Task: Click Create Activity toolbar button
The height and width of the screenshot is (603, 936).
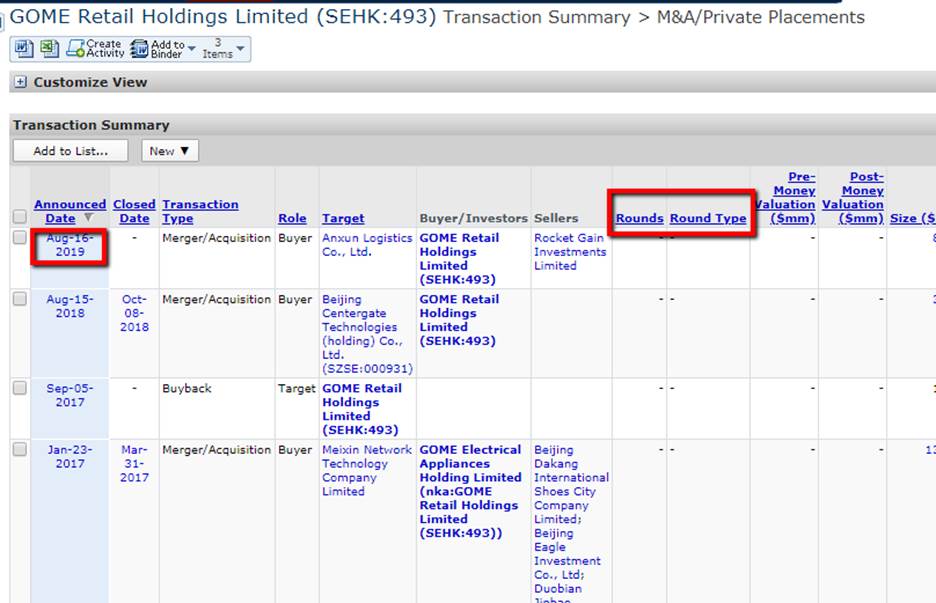Action: (x=96, y=49)
